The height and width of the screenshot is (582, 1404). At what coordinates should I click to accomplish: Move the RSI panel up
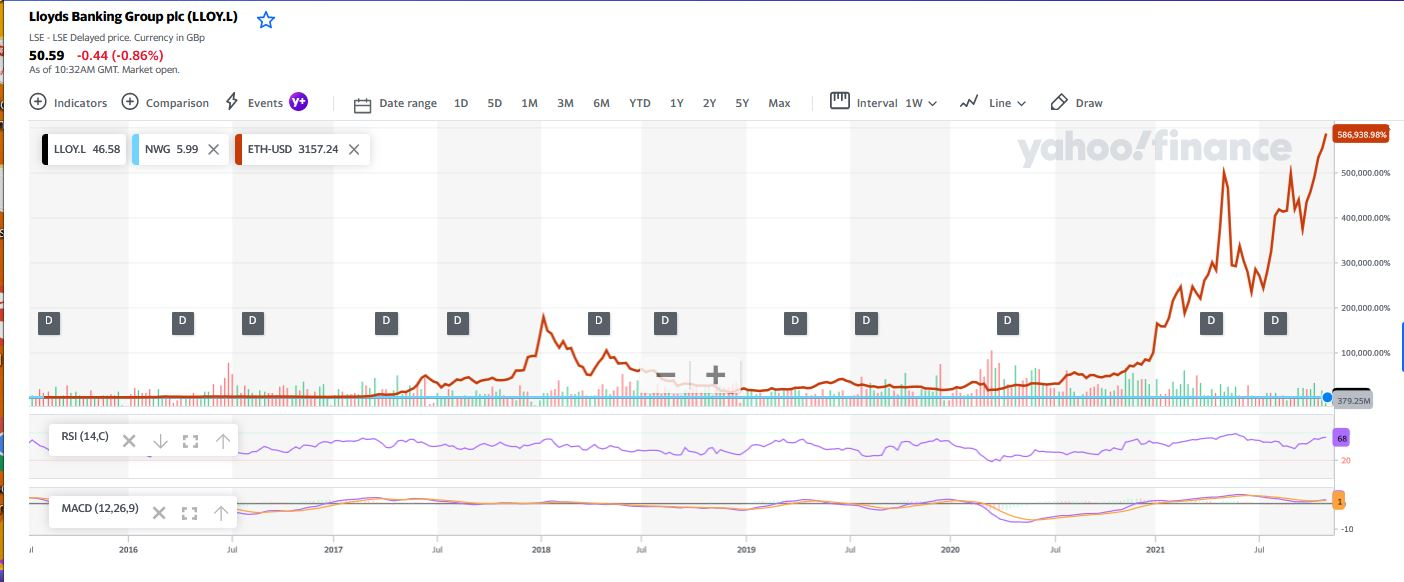click(x=222, y=441)
